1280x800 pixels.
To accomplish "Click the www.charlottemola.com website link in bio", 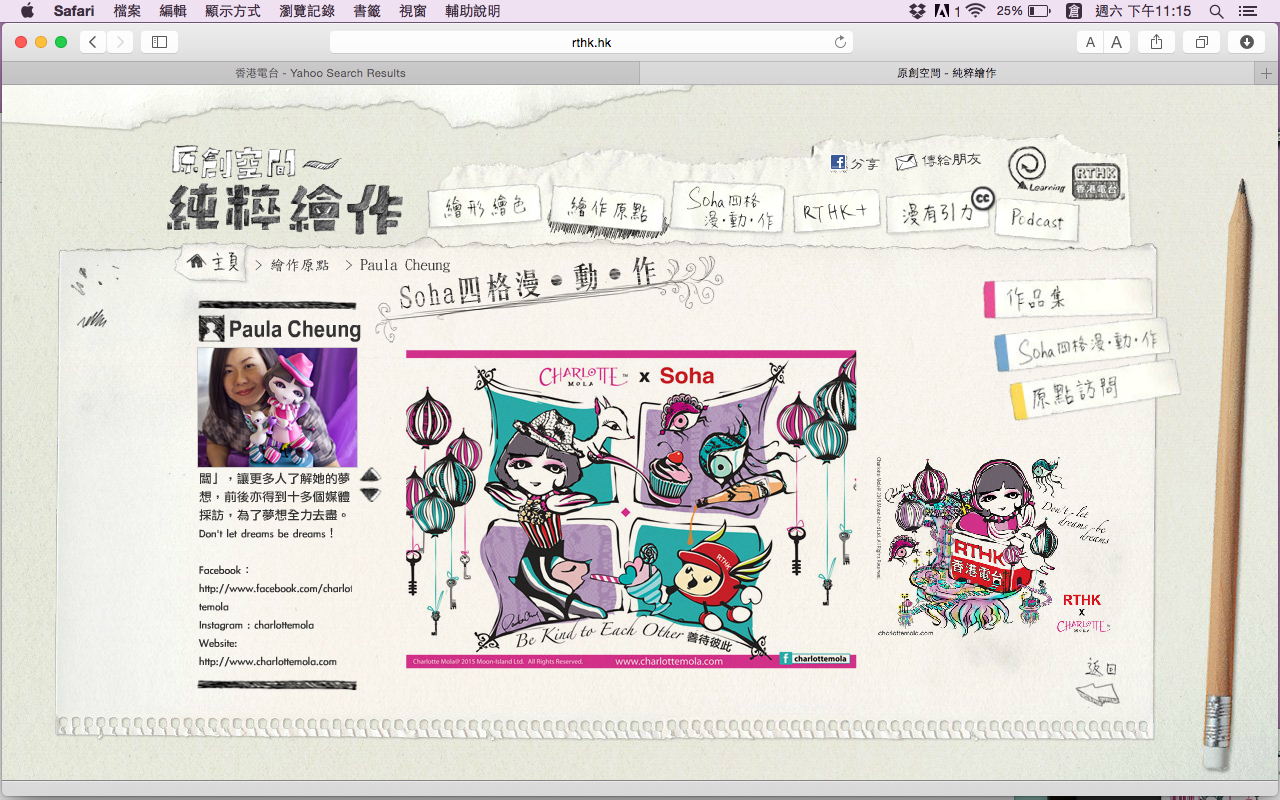I will [268, 661].
